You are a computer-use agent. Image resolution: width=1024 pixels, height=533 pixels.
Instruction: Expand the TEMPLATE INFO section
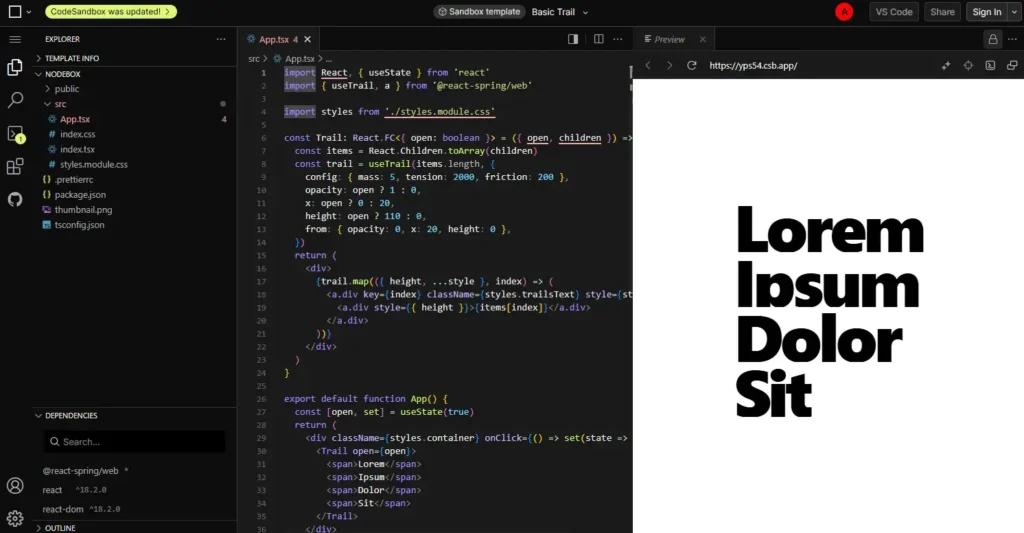point(72,58)
